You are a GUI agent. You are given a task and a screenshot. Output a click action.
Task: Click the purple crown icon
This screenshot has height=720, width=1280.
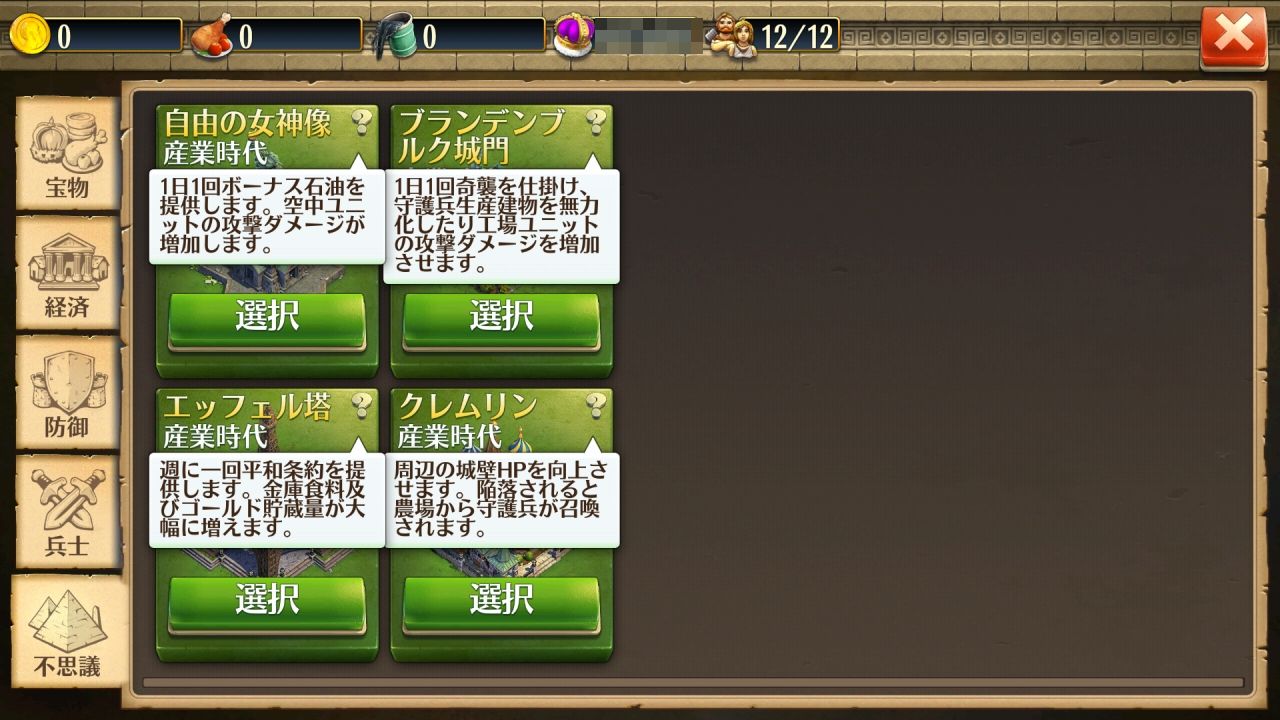point(574,36)
